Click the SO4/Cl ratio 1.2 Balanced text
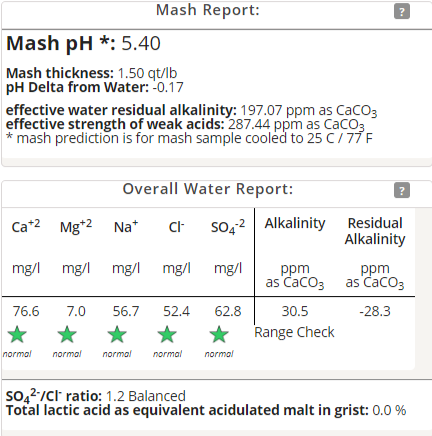 click(146, 396)
